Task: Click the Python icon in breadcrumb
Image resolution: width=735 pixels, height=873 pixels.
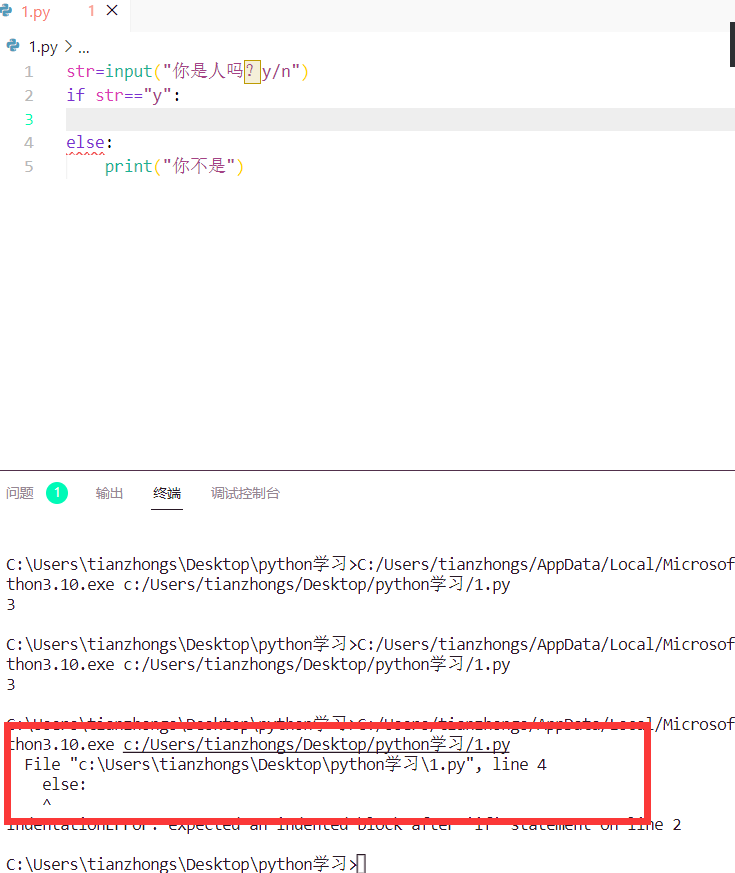Action: click(13, 46)
